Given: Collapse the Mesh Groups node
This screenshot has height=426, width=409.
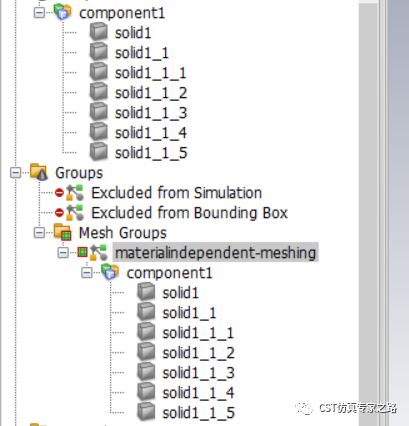Looking at the screenshot, I should point(39,233).
